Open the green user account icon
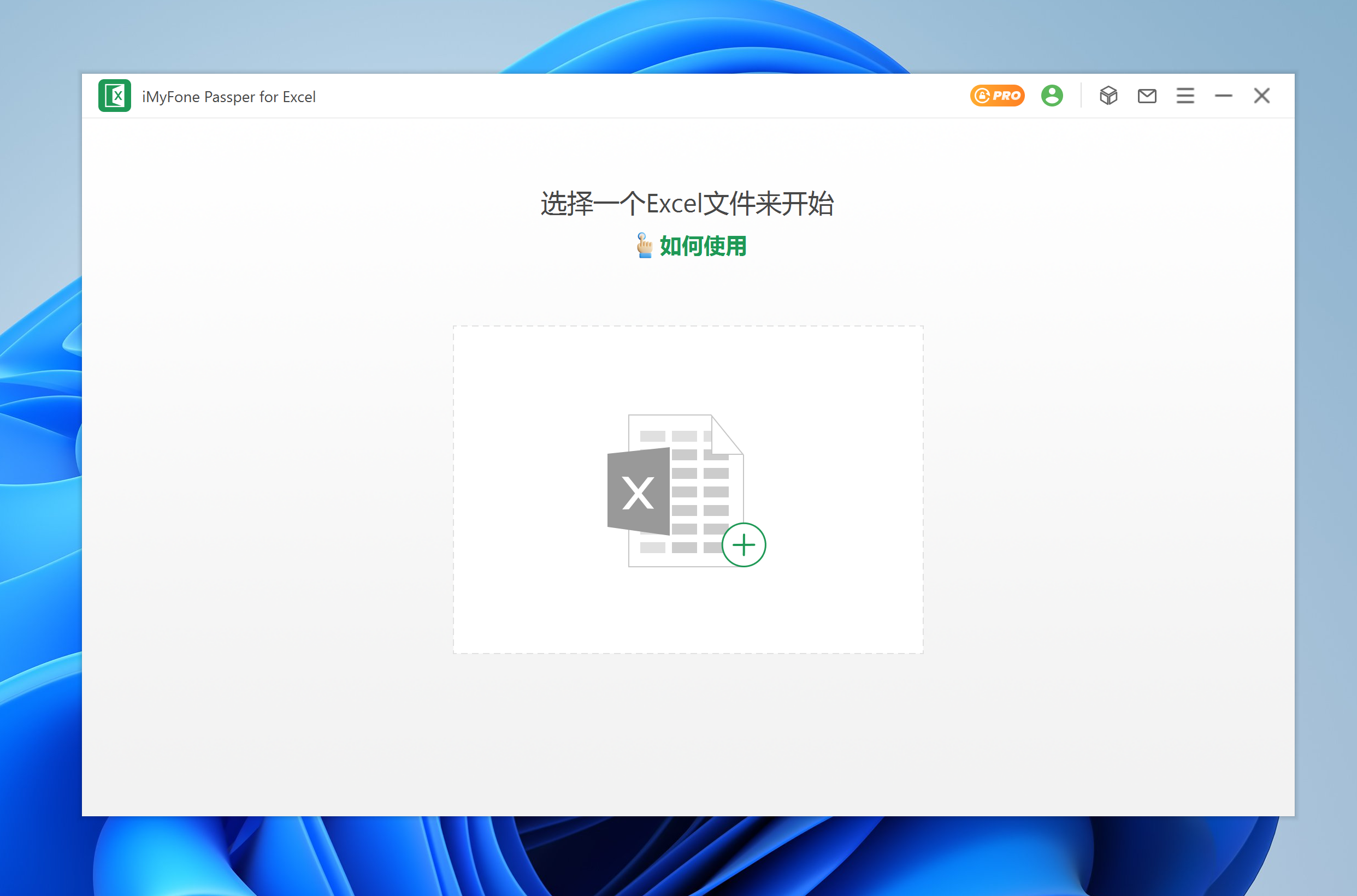This screenshot has height=896, width=1357. coord(1052,96)
